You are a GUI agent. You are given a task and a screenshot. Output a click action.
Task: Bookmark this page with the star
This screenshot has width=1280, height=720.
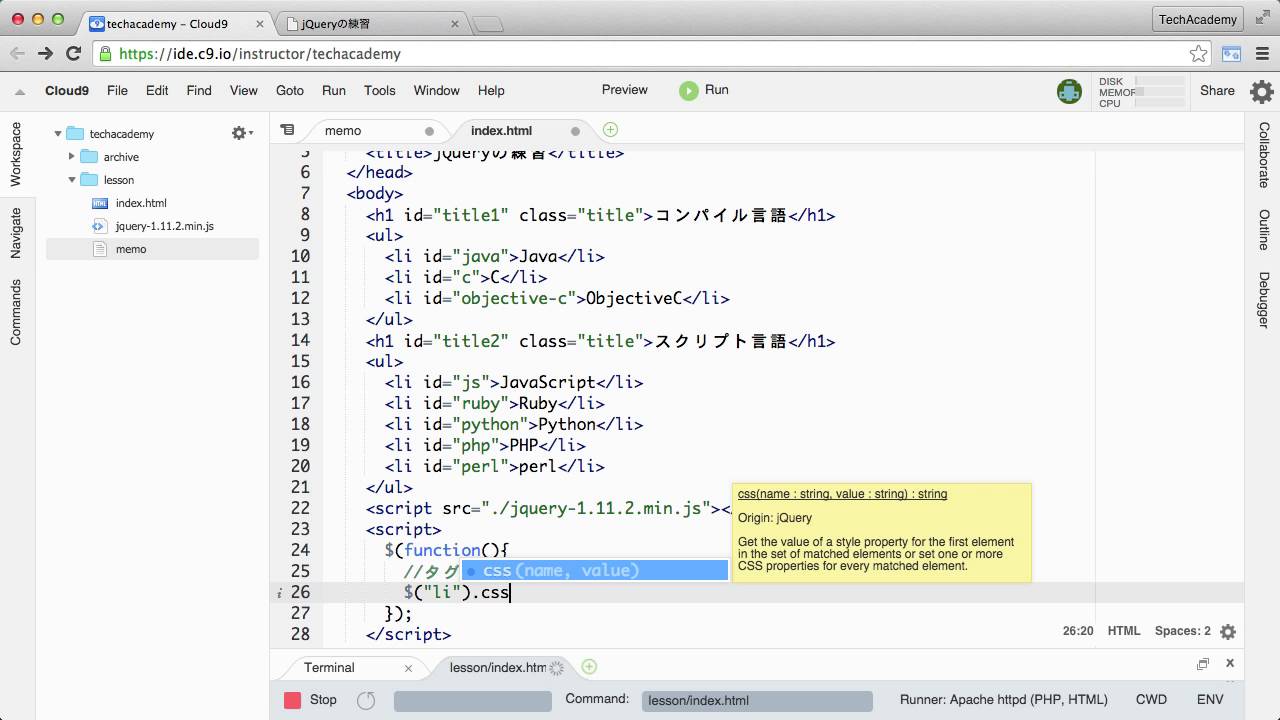coord(1198,54)
